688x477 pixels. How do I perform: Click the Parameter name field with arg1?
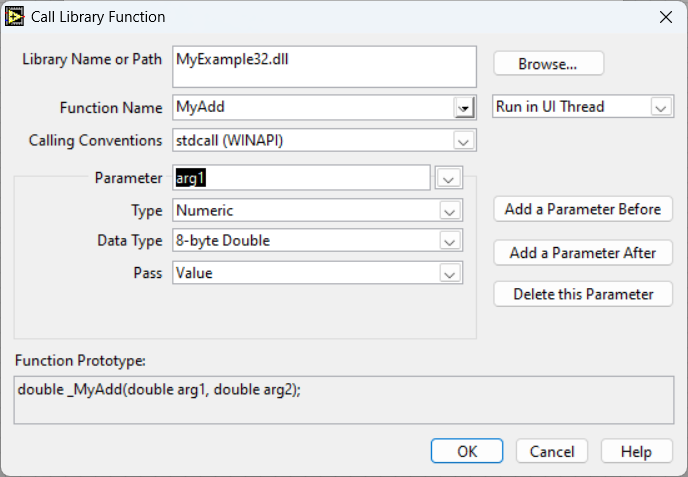click(x=302, y=178)
